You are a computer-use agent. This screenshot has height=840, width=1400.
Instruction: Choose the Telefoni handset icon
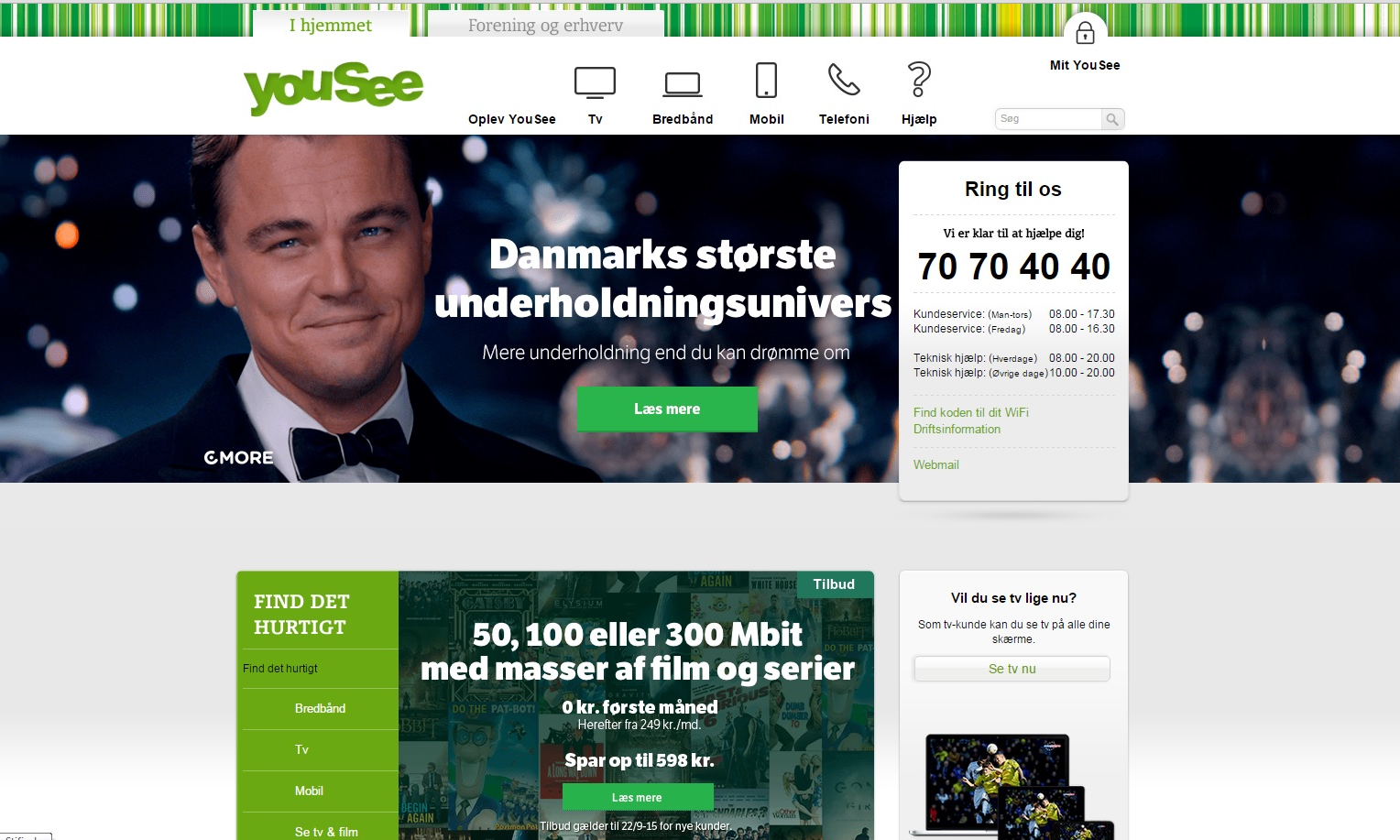pos(844,80)
